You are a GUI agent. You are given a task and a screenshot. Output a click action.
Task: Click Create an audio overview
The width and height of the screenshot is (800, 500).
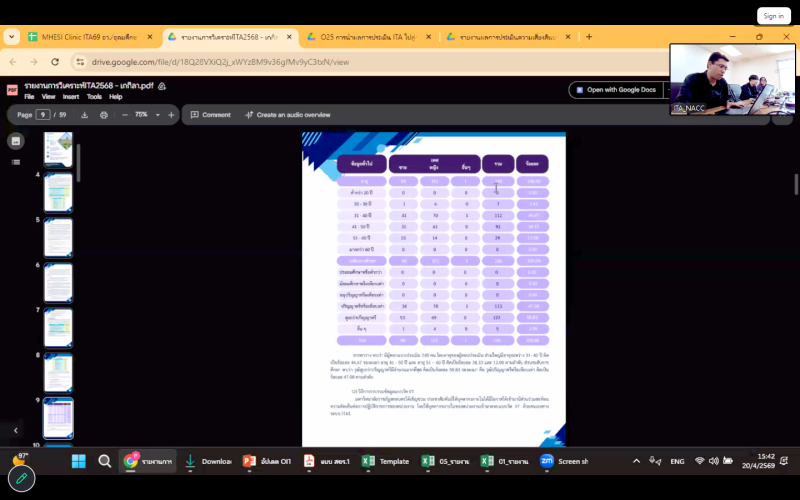(287, 115)
